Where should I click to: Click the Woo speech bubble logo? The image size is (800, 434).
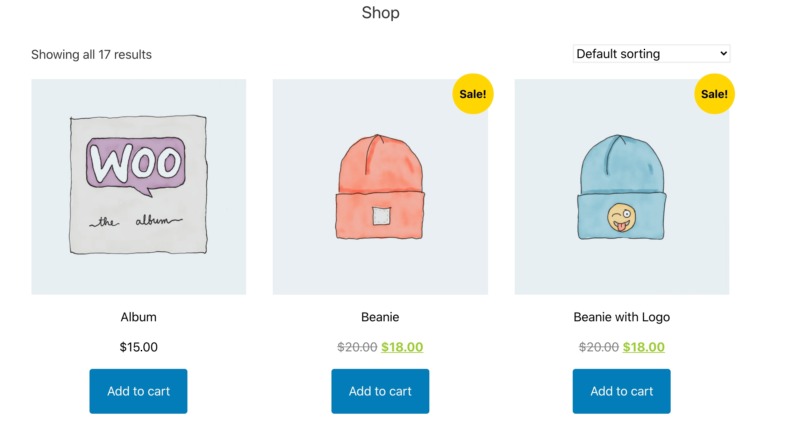pyautogui.click(x=137, y=163)
